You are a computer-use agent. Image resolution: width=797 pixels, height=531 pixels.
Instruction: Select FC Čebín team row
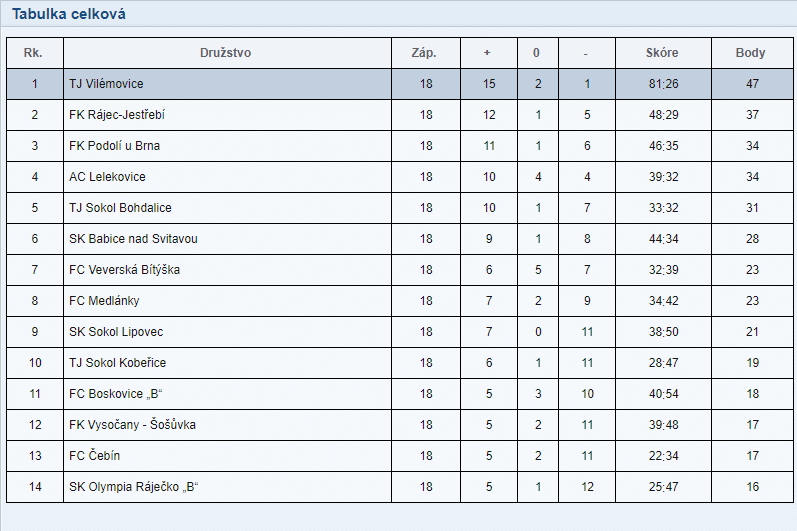[400, 456]
